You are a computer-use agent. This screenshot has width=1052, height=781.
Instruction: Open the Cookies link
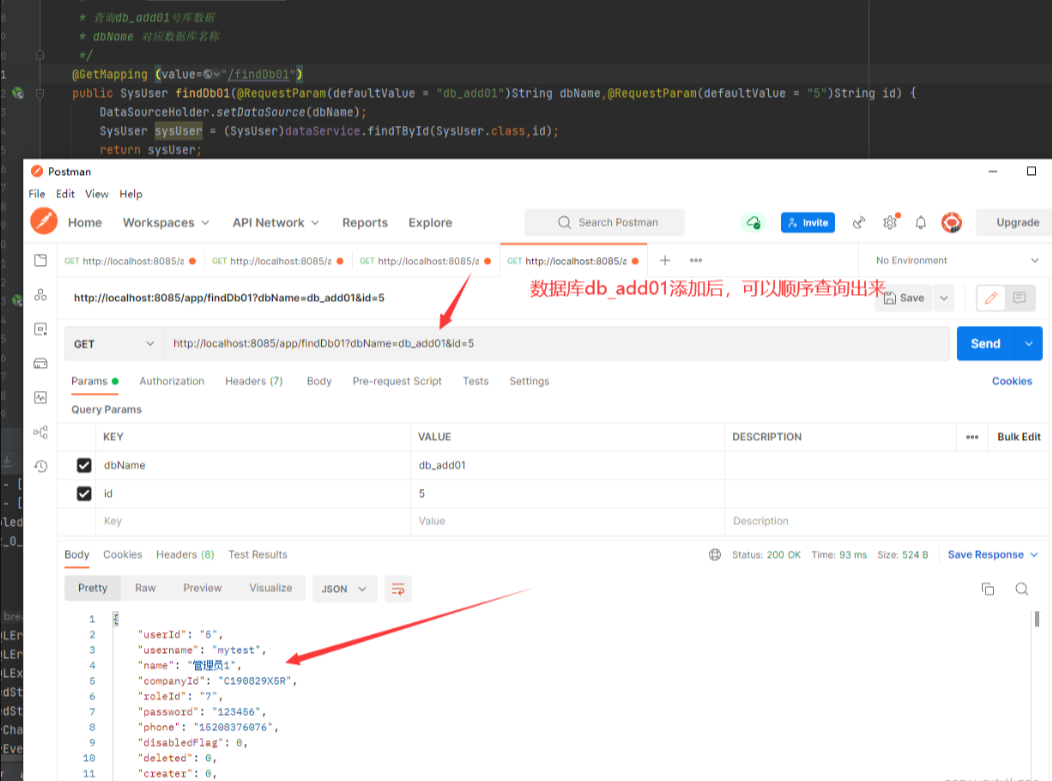coord(1012,381)
